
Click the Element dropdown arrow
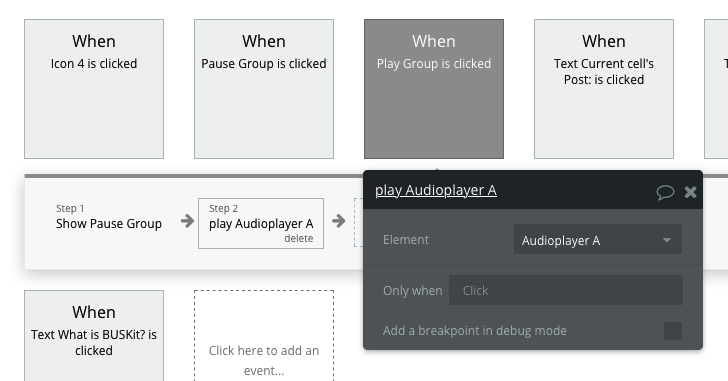click(667, 240)
